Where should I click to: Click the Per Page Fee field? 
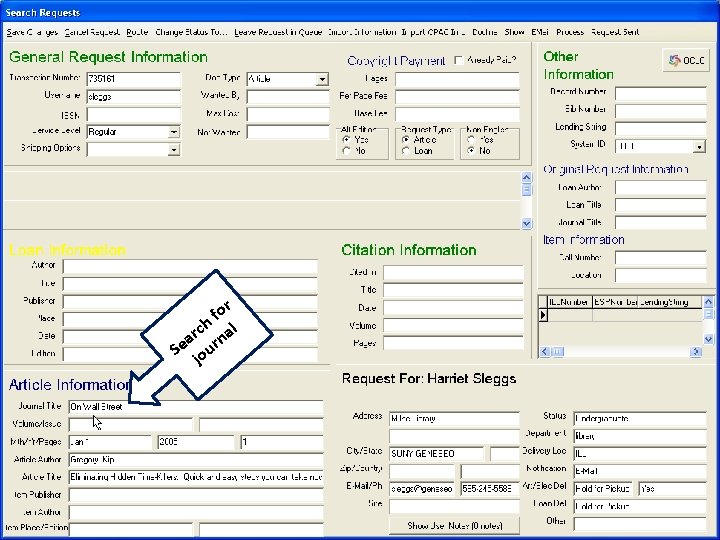[457, 96]
